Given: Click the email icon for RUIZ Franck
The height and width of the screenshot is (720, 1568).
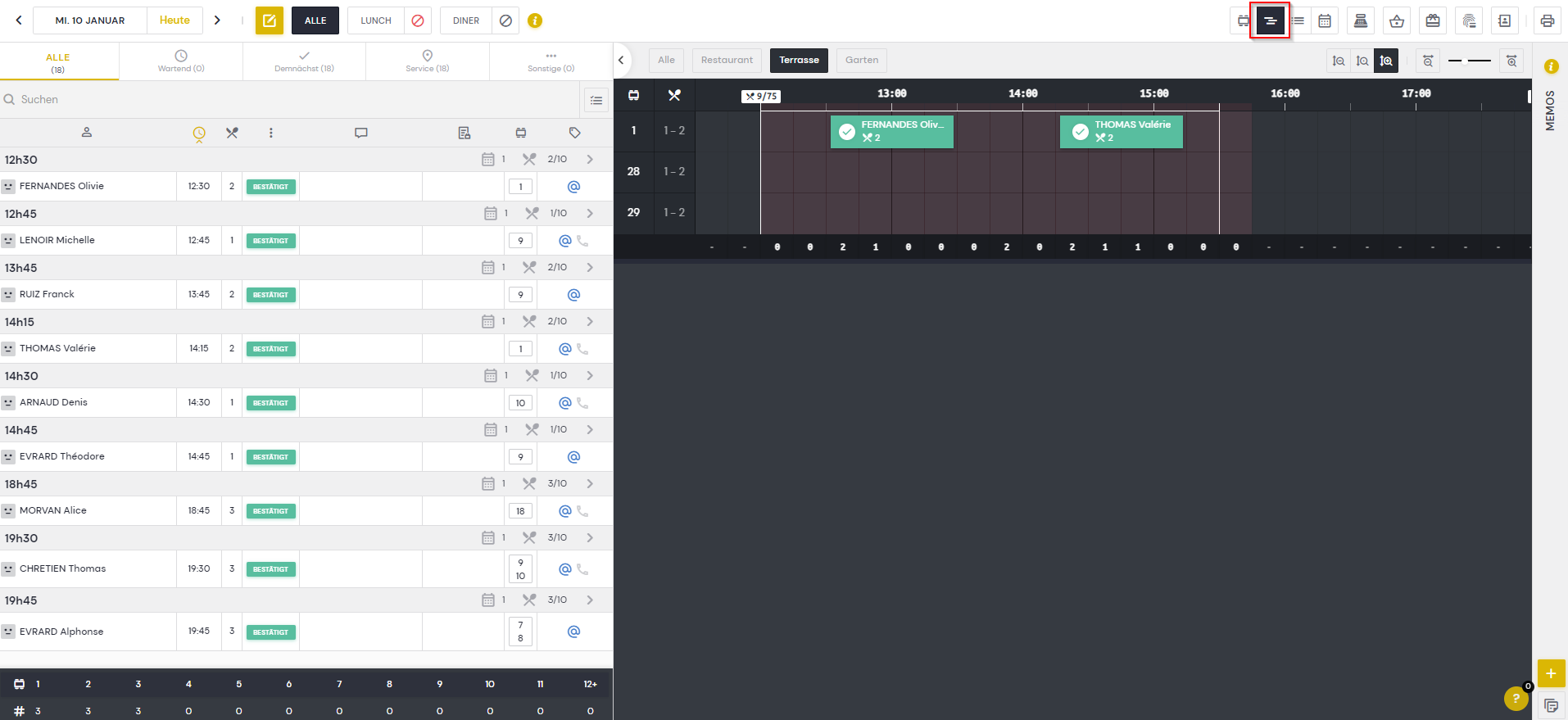Looking at the screenshot, I should pyautogui.click(x=574, y=295).
